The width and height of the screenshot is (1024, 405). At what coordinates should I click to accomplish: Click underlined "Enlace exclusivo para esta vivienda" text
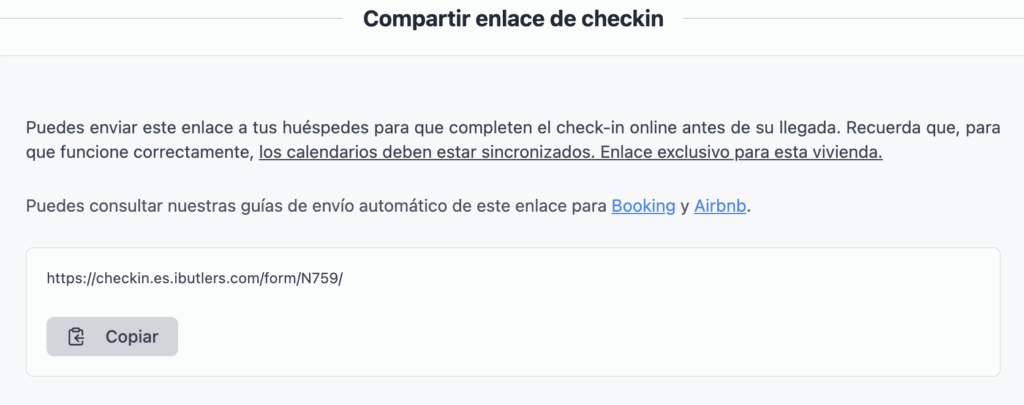pos(741,154)
